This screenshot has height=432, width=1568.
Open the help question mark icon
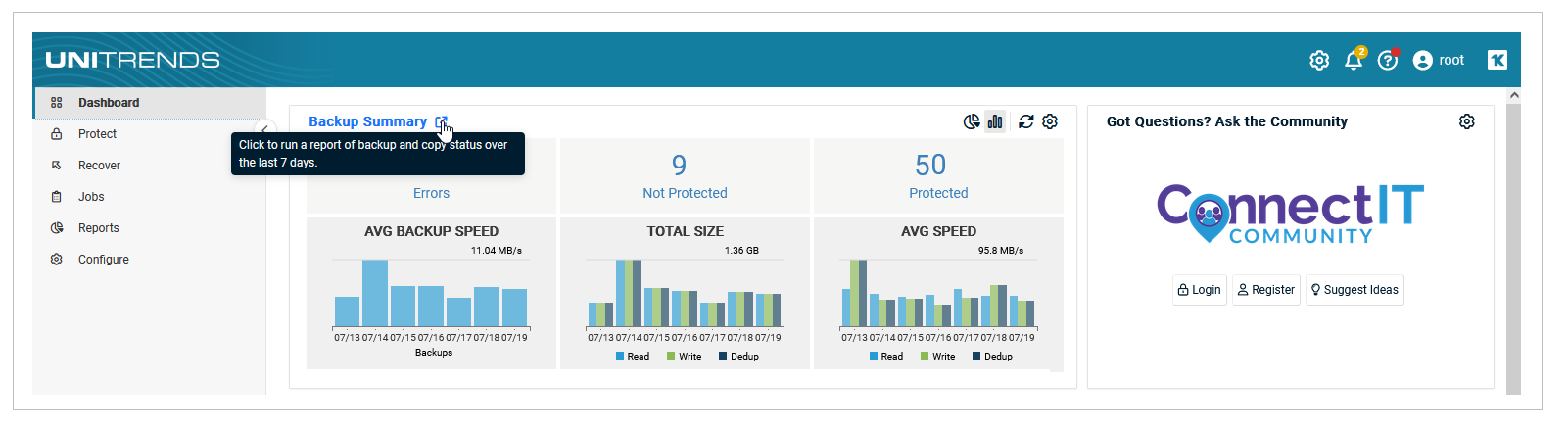[1388, 61]
